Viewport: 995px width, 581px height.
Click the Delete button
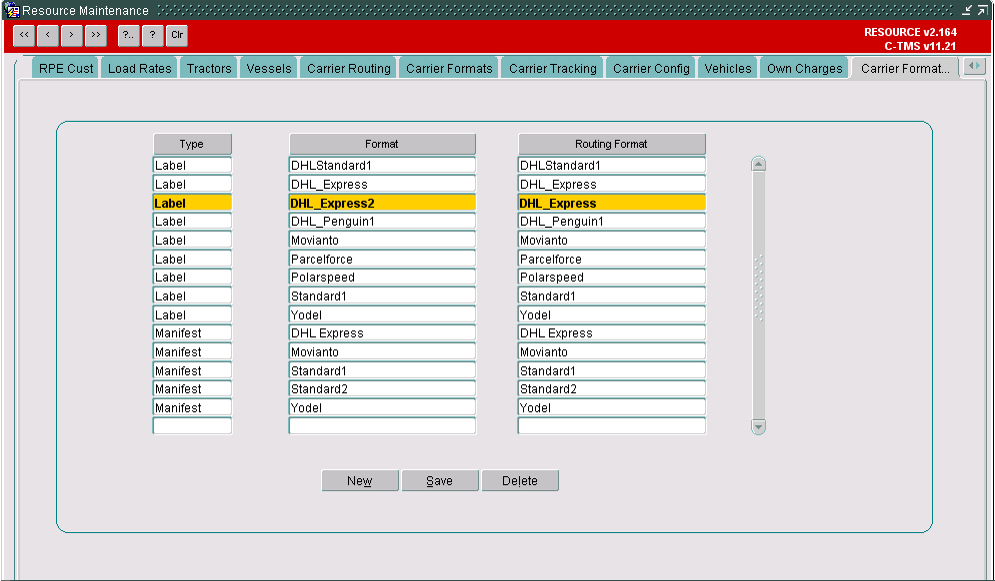(x=520, y=480)
